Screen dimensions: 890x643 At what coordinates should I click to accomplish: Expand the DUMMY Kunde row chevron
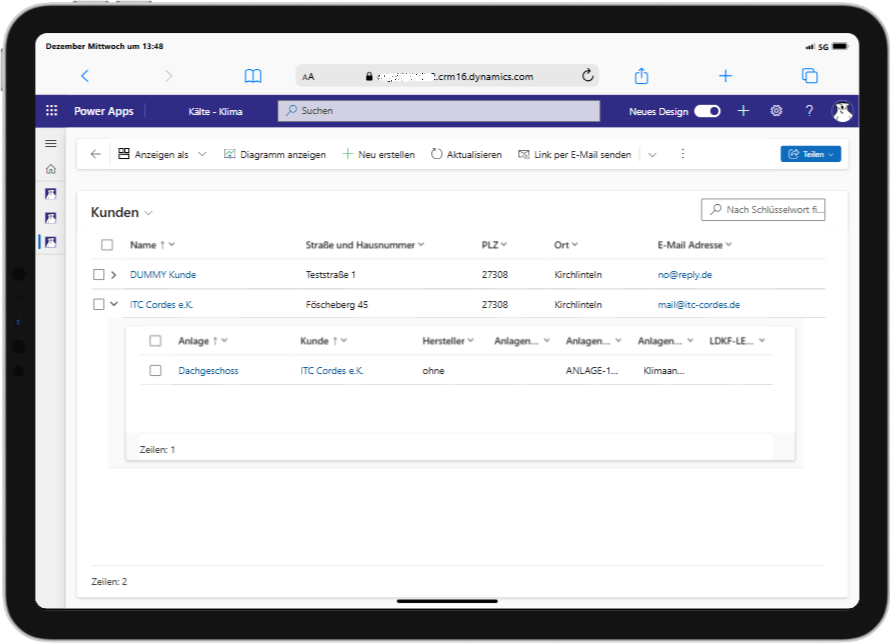click(x=114, y=274)
